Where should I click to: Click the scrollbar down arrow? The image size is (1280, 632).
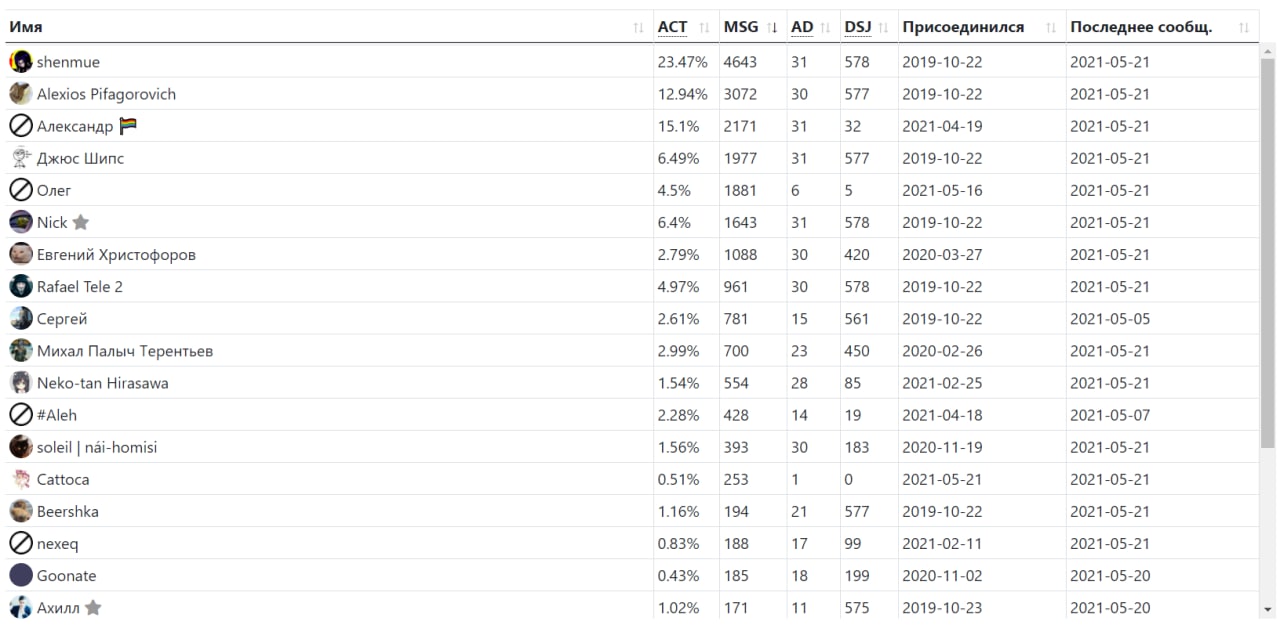point(1268,609)
